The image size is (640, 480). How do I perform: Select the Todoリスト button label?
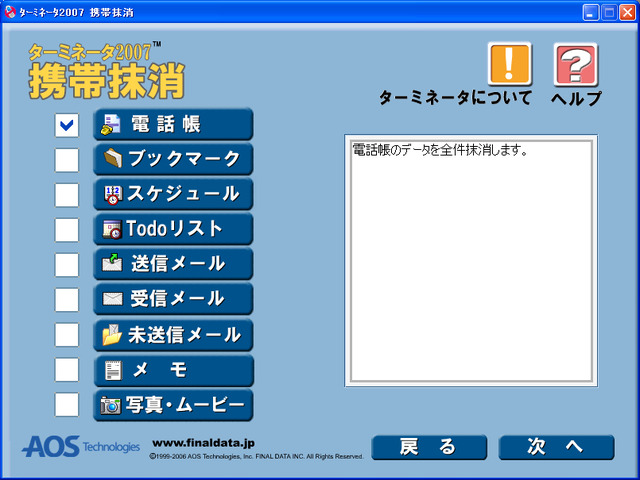click(174, 229)
